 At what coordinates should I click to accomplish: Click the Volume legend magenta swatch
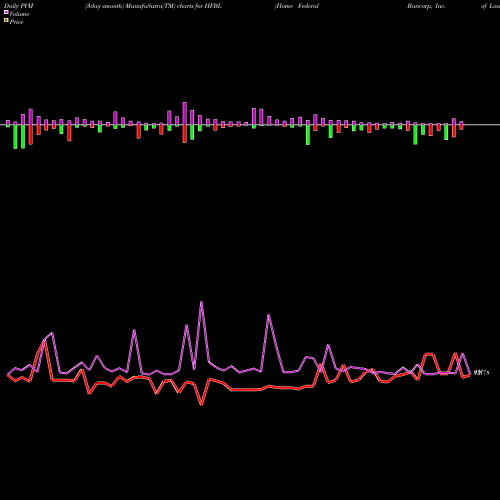tap(6, 12)
